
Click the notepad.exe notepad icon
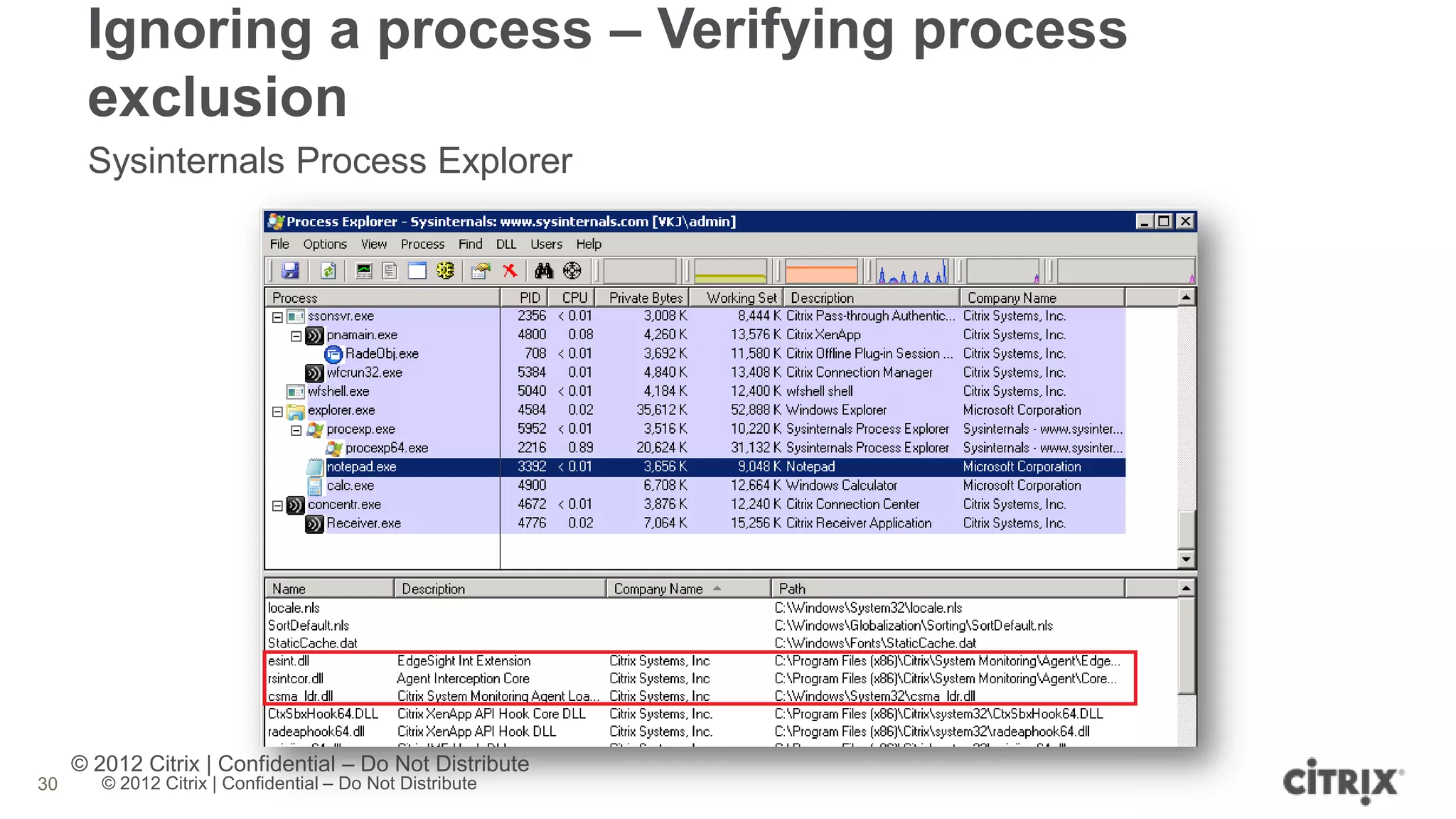point(315,467)
